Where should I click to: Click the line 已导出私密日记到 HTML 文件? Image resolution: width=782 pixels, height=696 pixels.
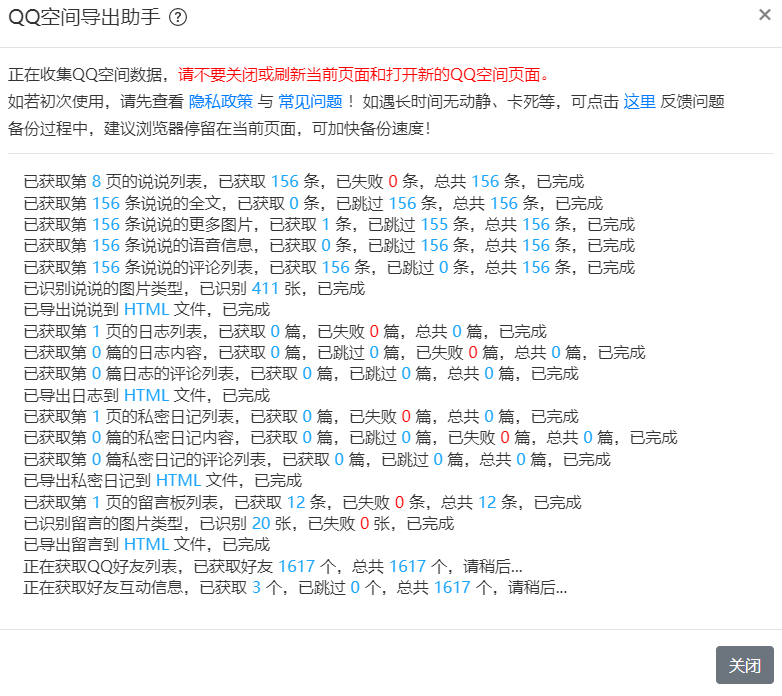tap(163, 481)
